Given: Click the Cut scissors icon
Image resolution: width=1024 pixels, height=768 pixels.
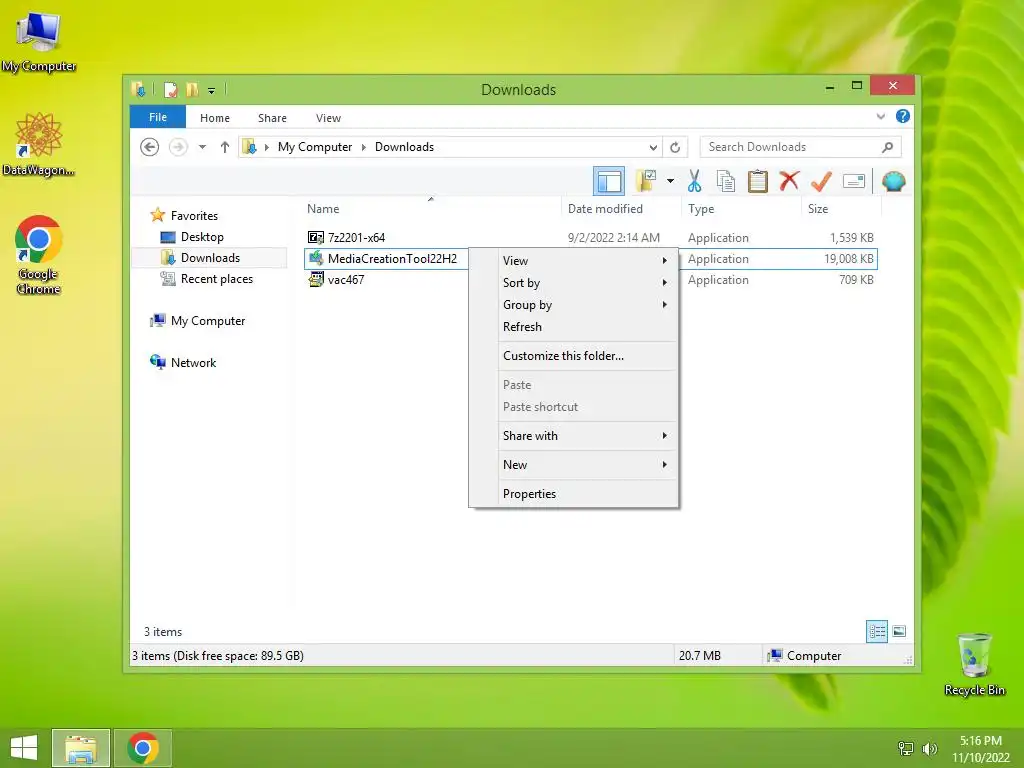Looking at the screenshot, I should pyautogui.click(x=694, y=181).
